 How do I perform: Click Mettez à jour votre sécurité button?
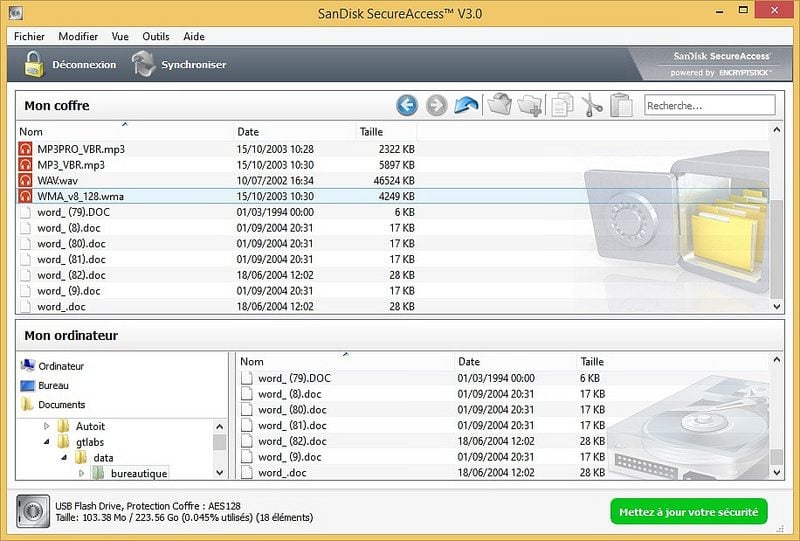click(x=689, y=511)
